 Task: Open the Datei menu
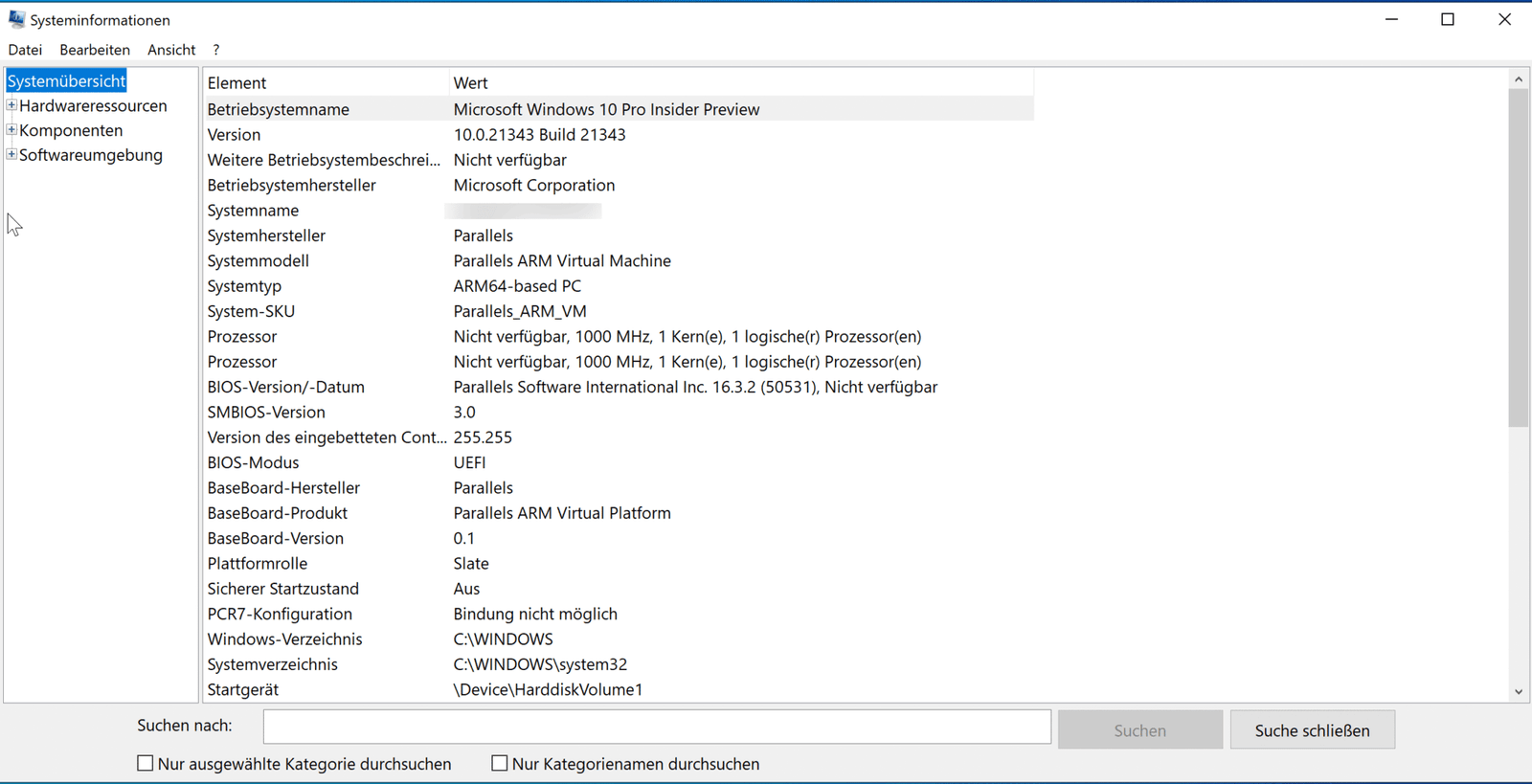click(25, 50)
